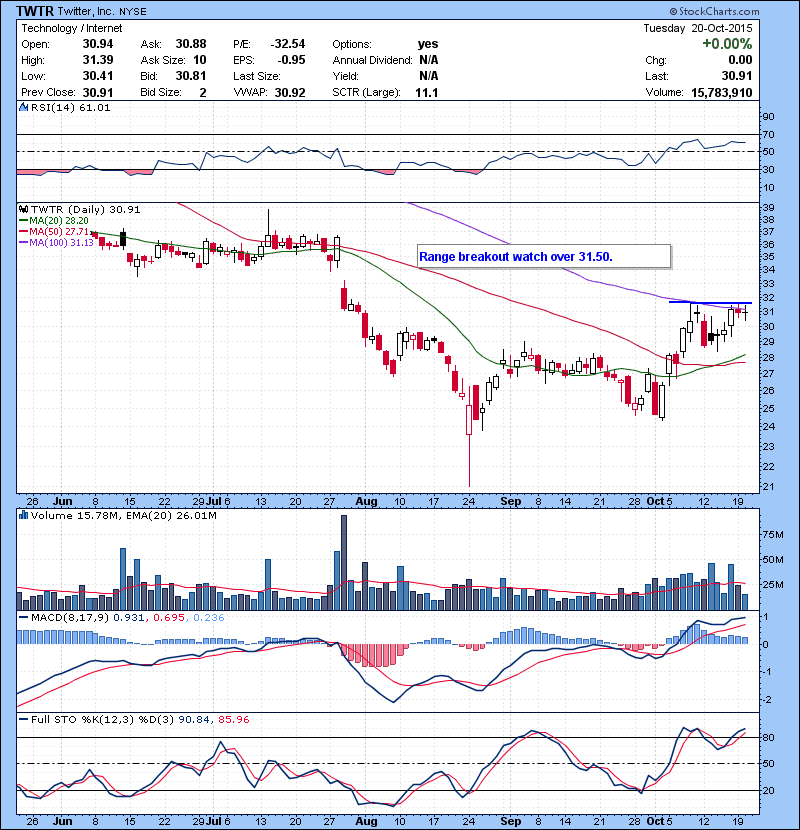The width and height of the screenshot is (800, 830).
Task: Select the red stochastic %D value 85.96
Action: [233, 719]
